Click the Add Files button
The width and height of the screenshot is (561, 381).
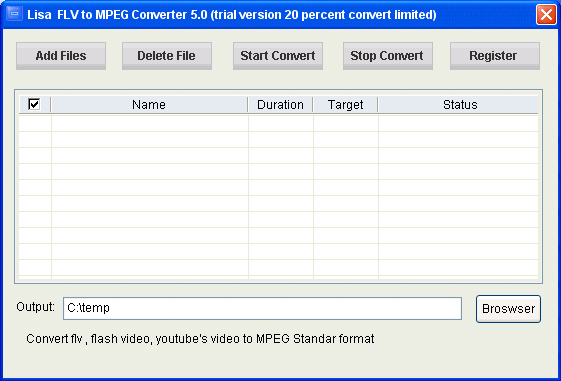click(61, 56)
